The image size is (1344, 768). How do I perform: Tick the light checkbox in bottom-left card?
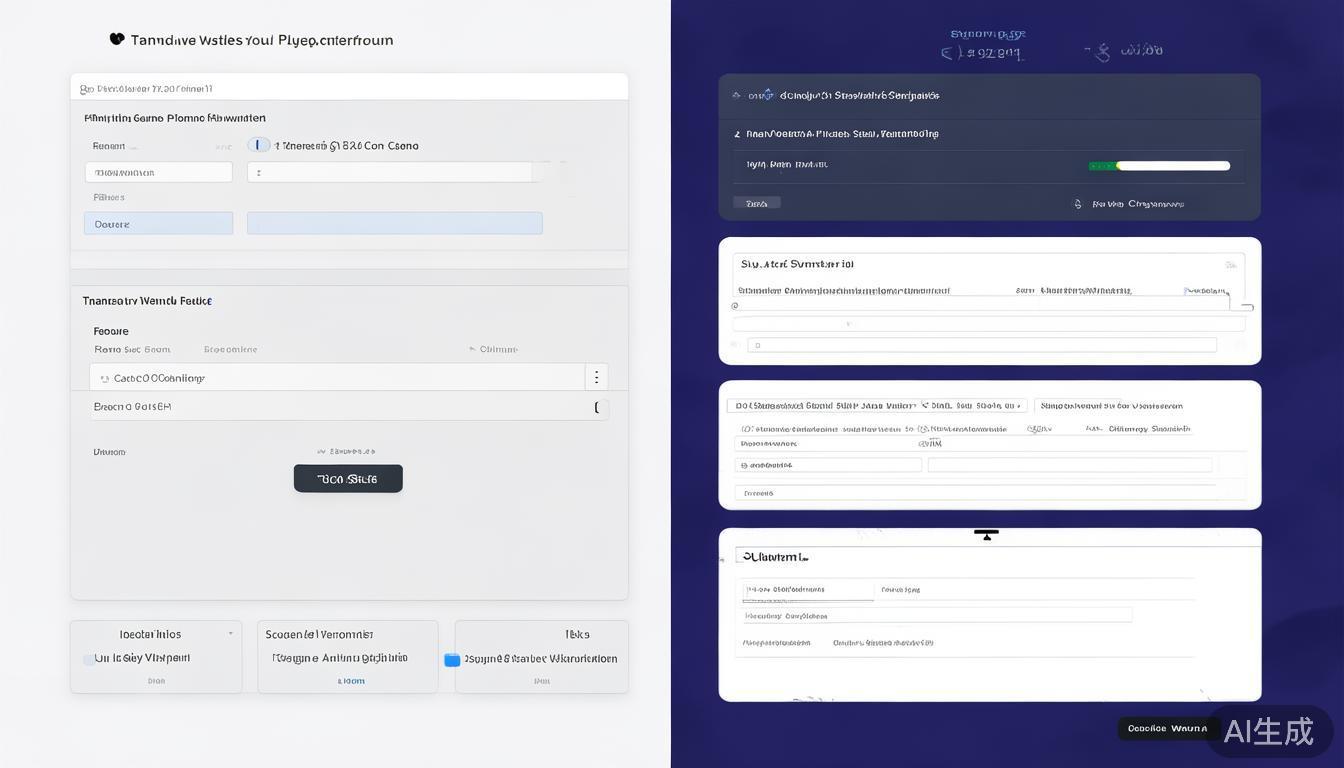tap(89, 659)
